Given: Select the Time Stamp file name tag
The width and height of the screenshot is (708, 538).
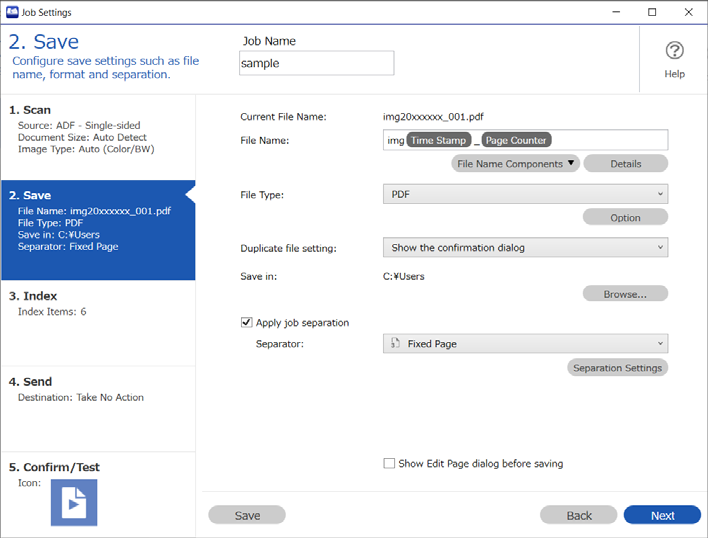Looking at the screenshot, I should tap(438, 140).
